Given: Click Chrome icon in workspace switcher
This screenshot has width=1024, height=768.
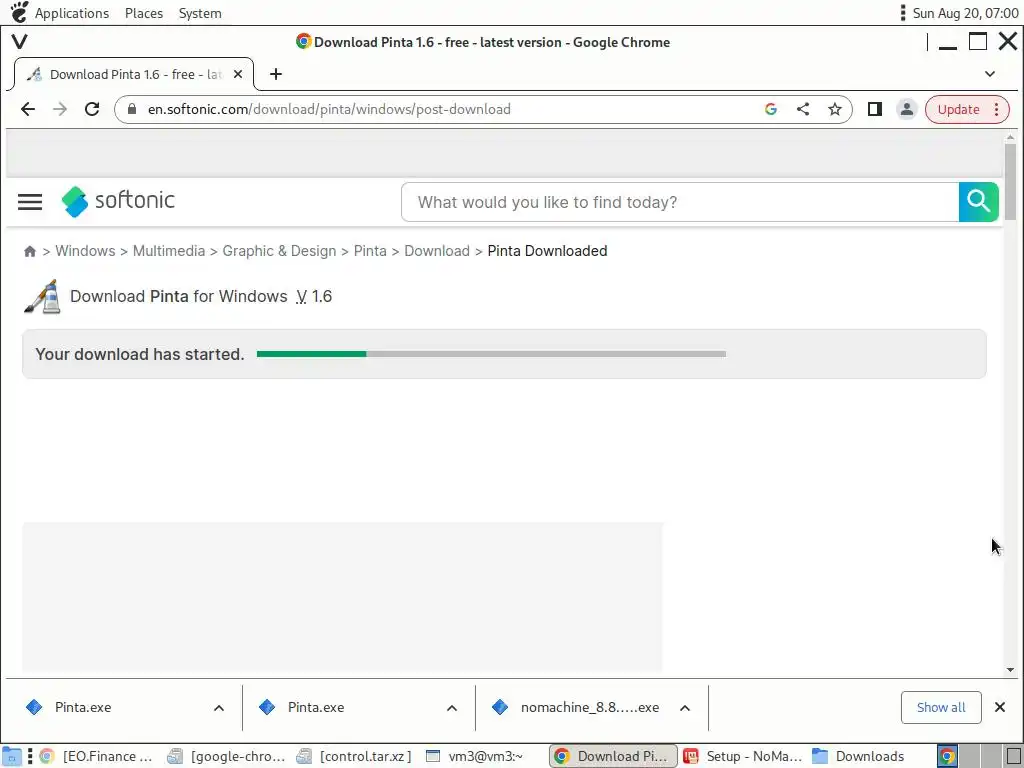Looking at the screenshot, I should (947, 756).
